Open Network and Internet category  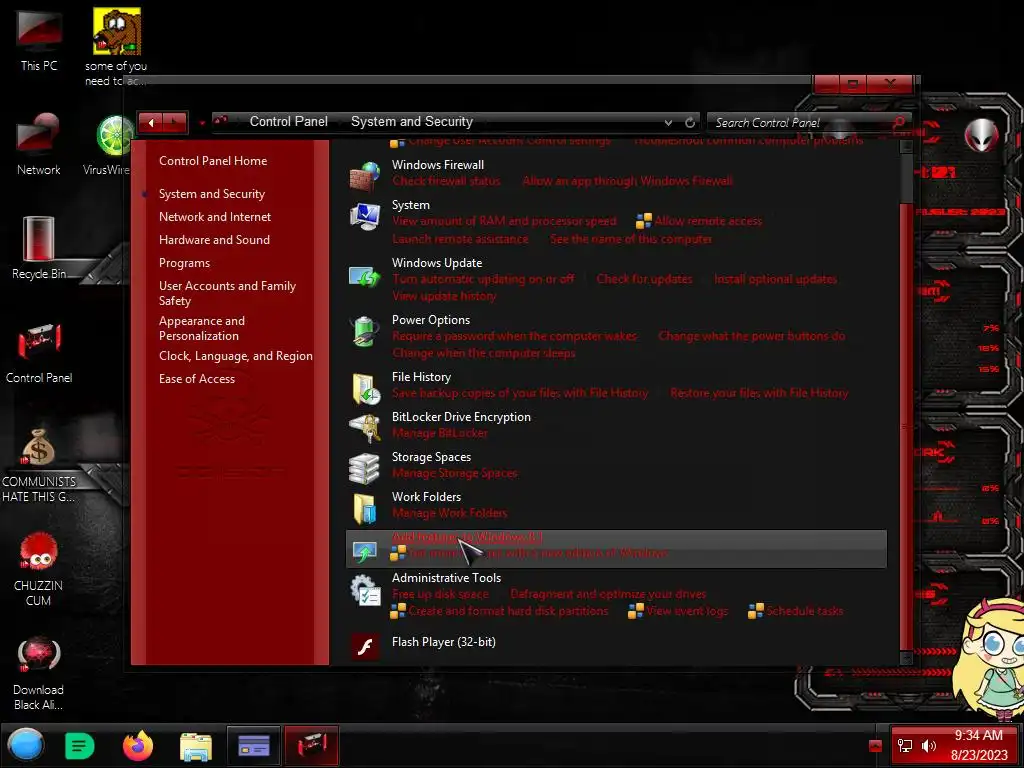click(x=215, y=217)
